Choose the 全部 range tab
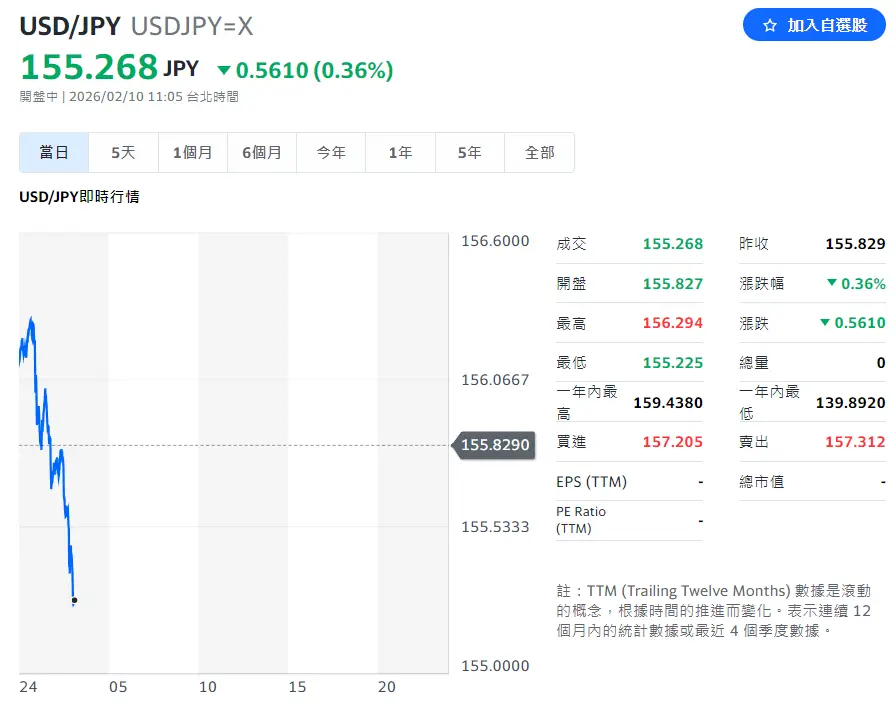The height and width of the screenshot is (713, 896). pos(539,153)
